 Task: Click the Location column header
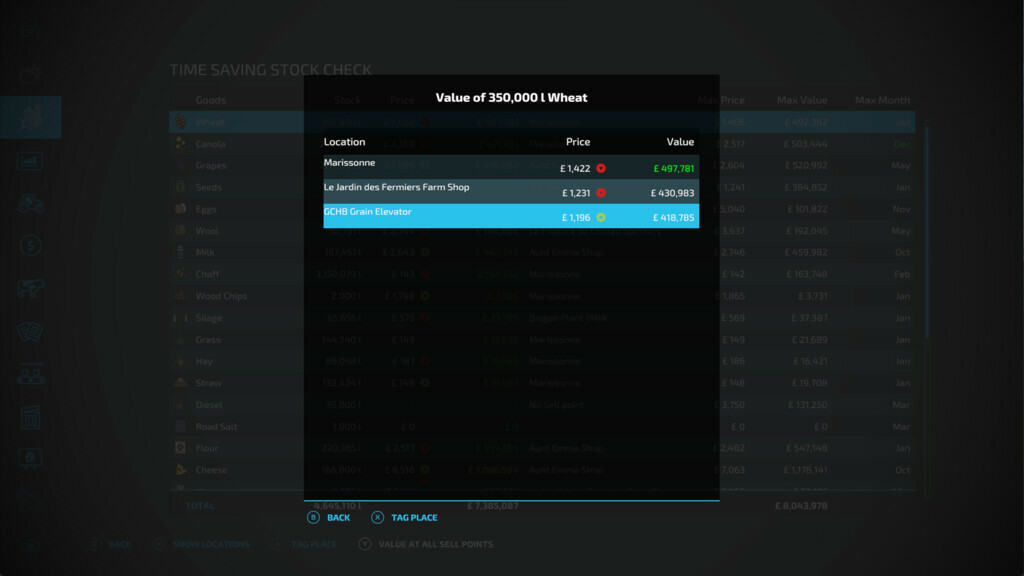pos(345,142)
